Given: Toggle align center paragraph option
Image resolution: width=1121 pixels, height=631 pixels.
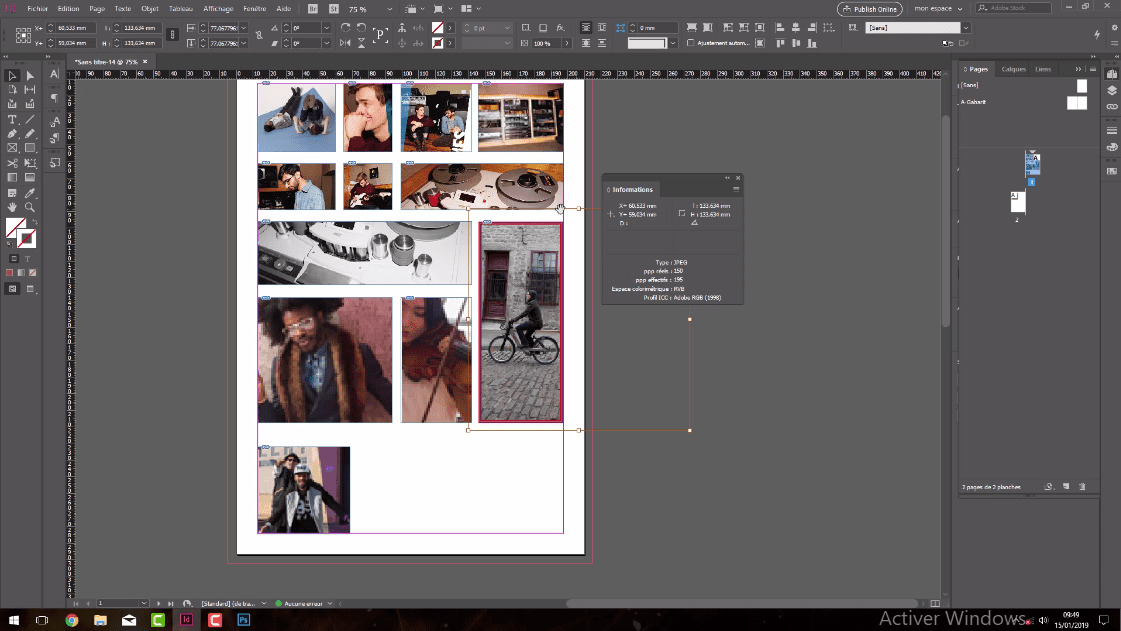Looking at the screenshot, I should coord(602,29).
